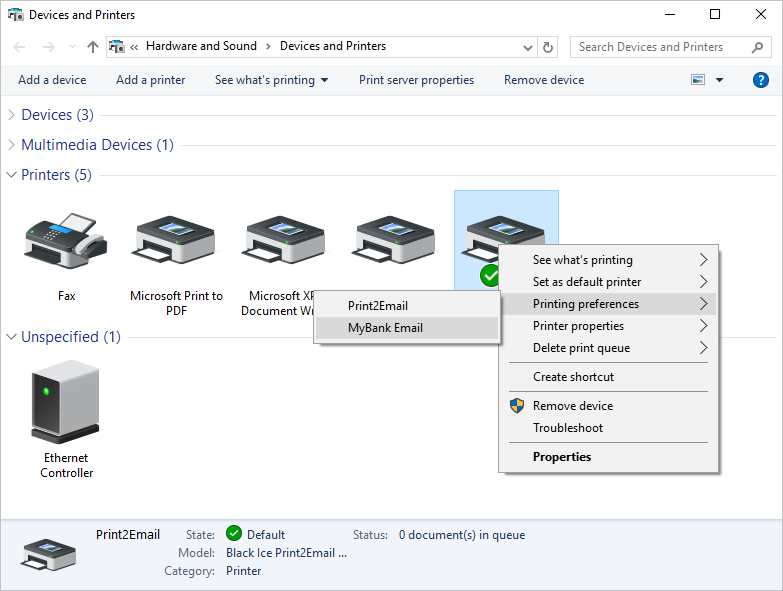The image size is (783, 591).
Task: Minimize the Devices and Printers window
Action: (x=670, y=14)
